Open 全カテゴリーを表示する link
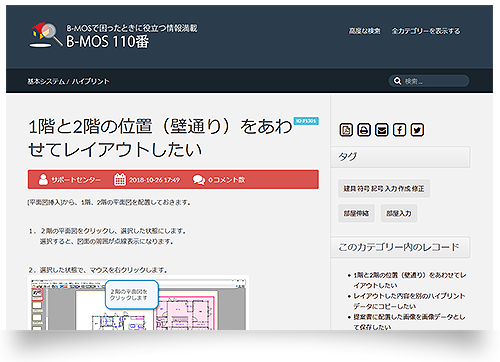The height and width of the screenshot is (362, 500). point(426,31)
